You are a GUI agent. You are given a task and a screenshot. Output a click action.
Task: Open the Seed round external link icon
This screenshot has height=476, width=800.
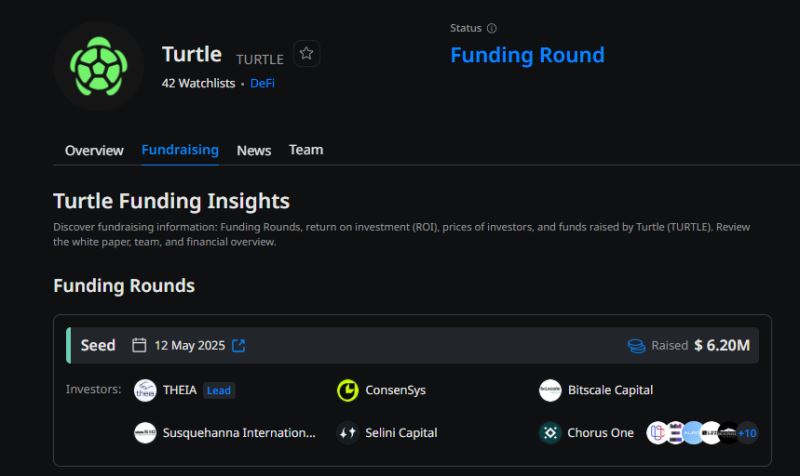pos(238,346)
